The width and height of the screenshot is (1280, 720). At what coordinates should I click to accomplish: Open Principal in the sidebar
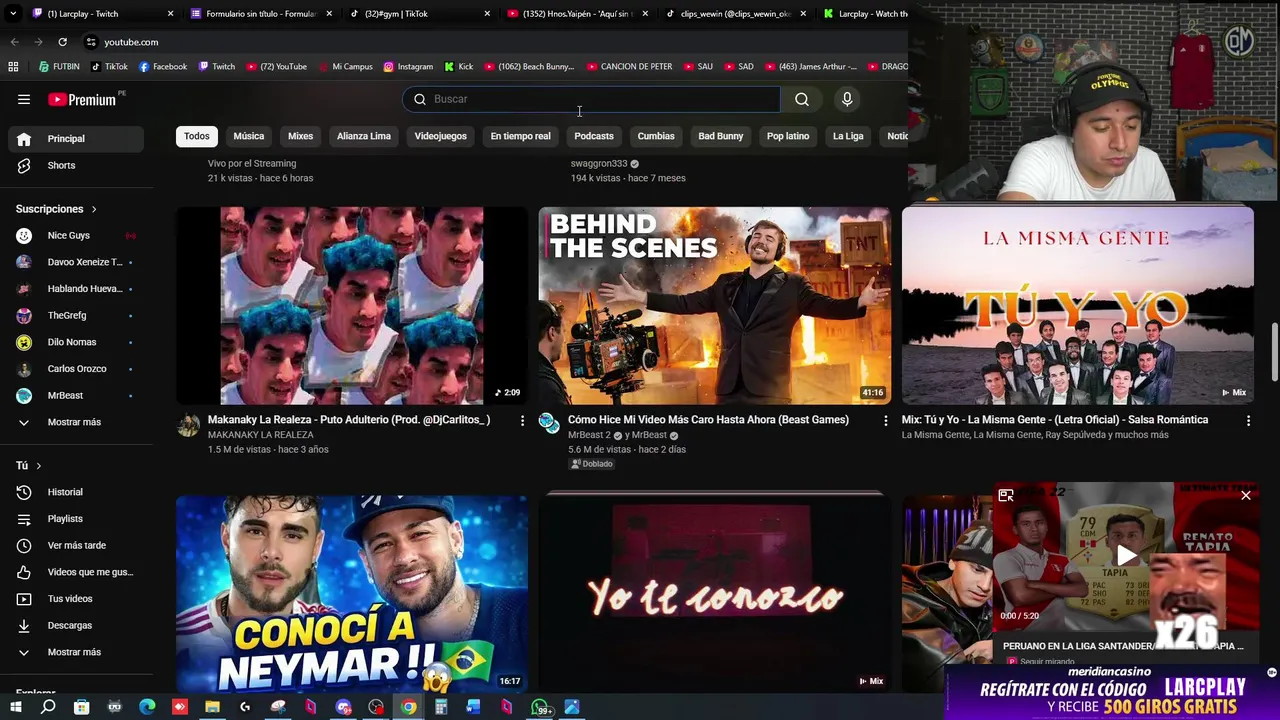coord(76,139)
